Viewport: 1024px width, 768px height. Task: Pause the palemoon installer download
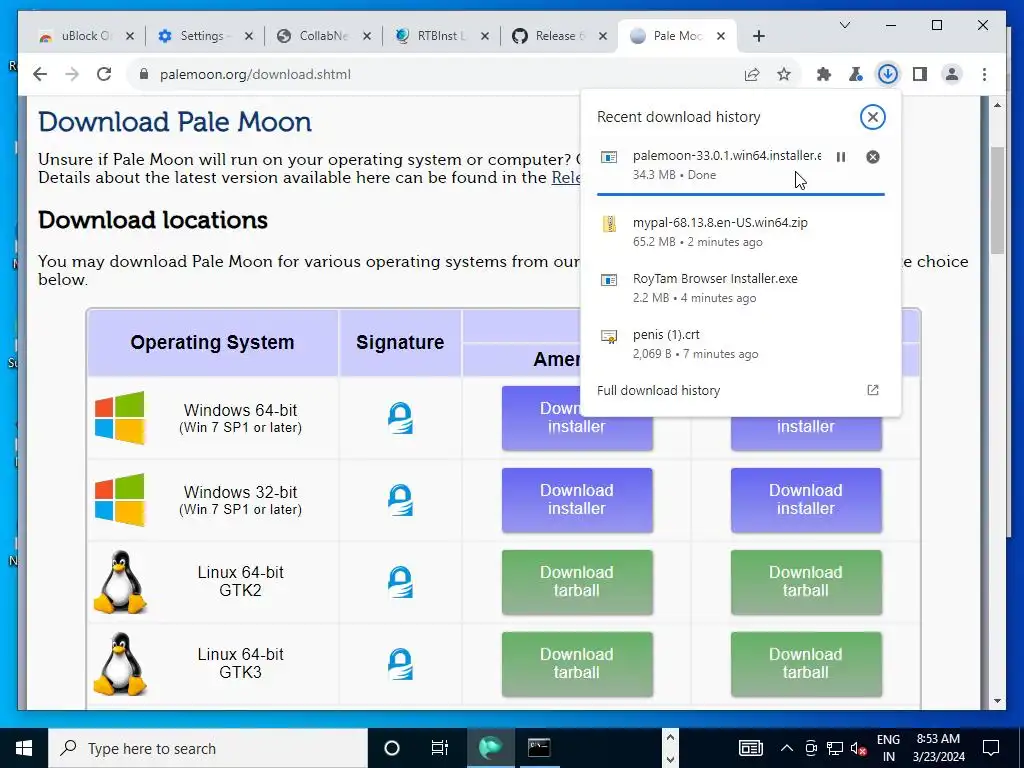(x=840, y=157)
